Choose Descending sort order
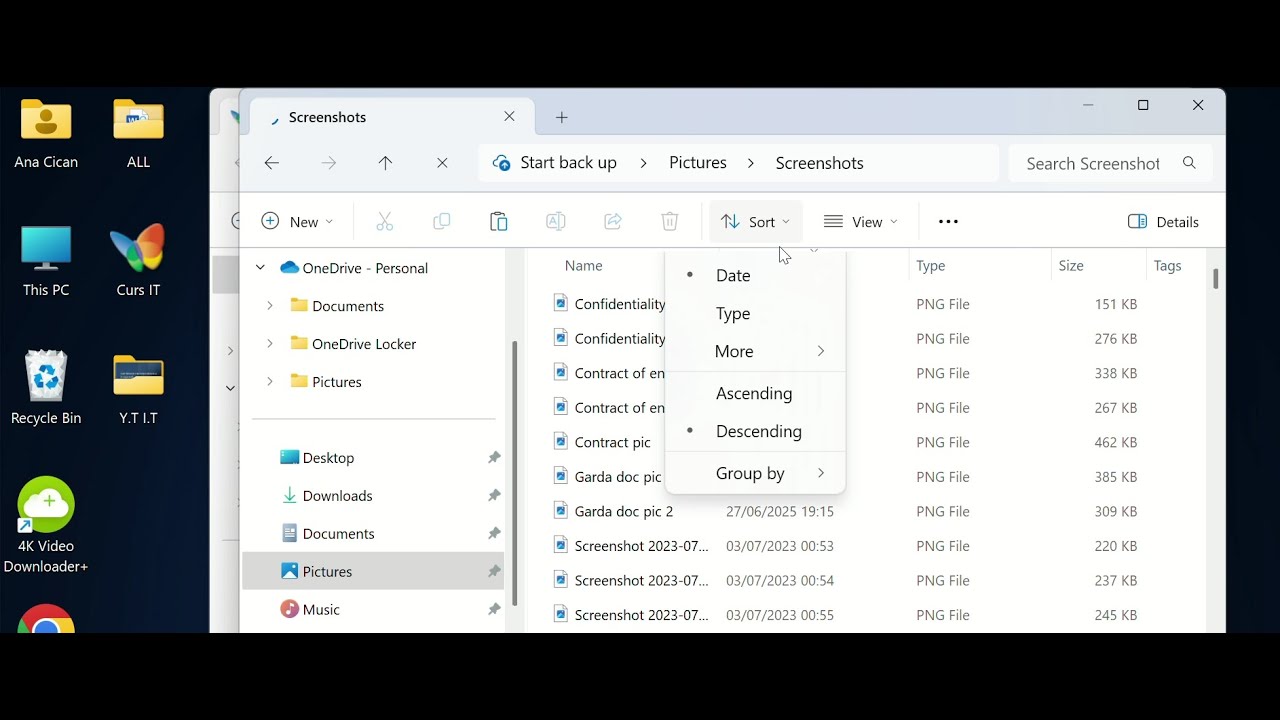 755,432
